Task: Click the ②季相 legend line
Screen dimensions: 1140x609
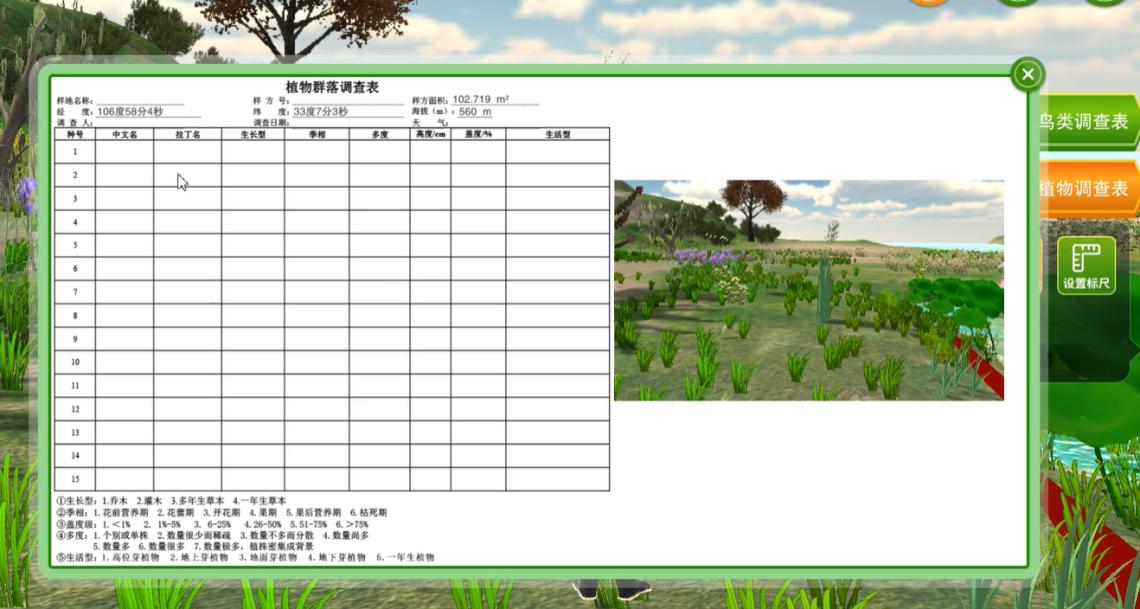Action: [222, 512]
